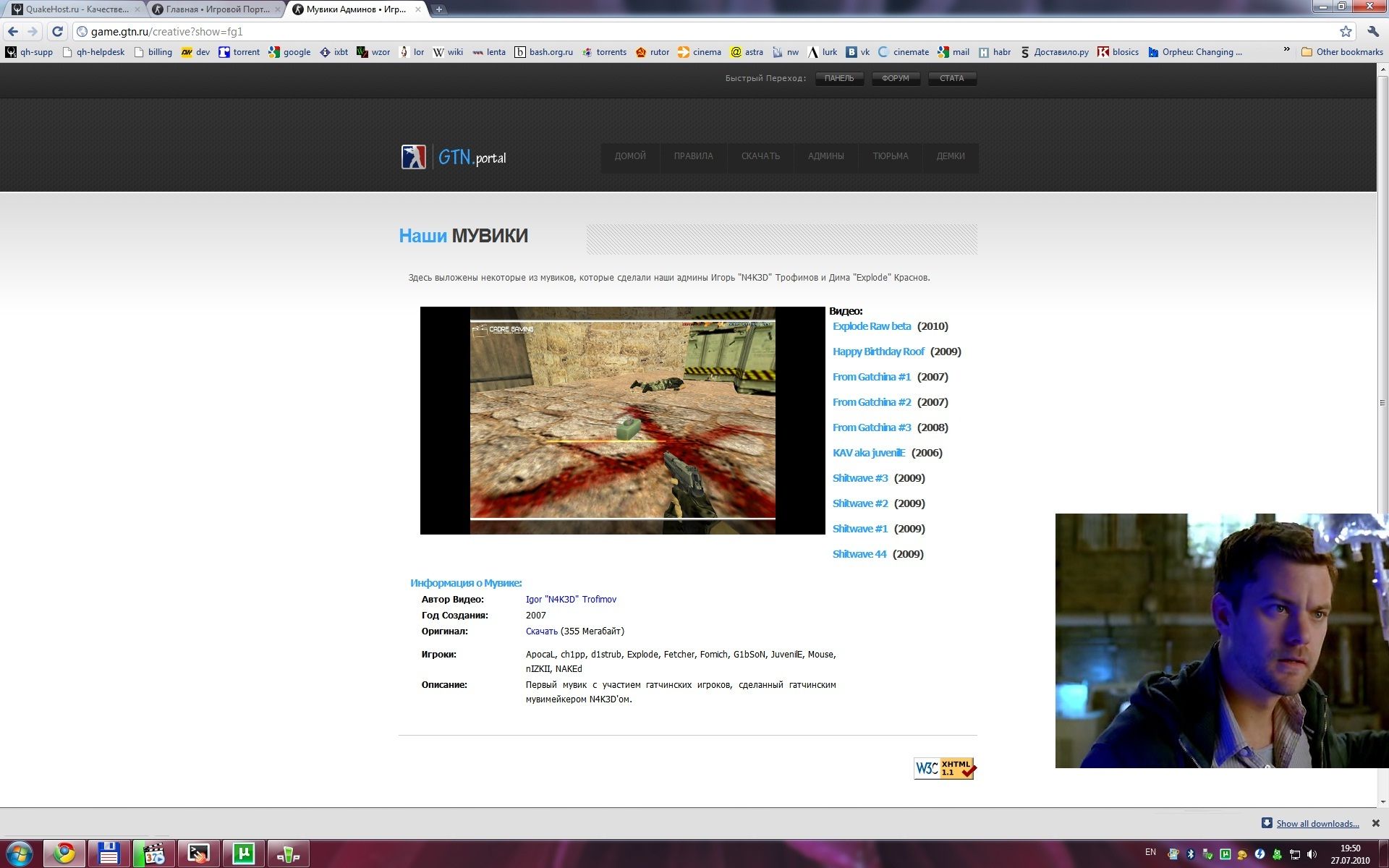The image size is (1389, 868).
Task: Click the floating video window of the man
Action: tap(1222, 641)
